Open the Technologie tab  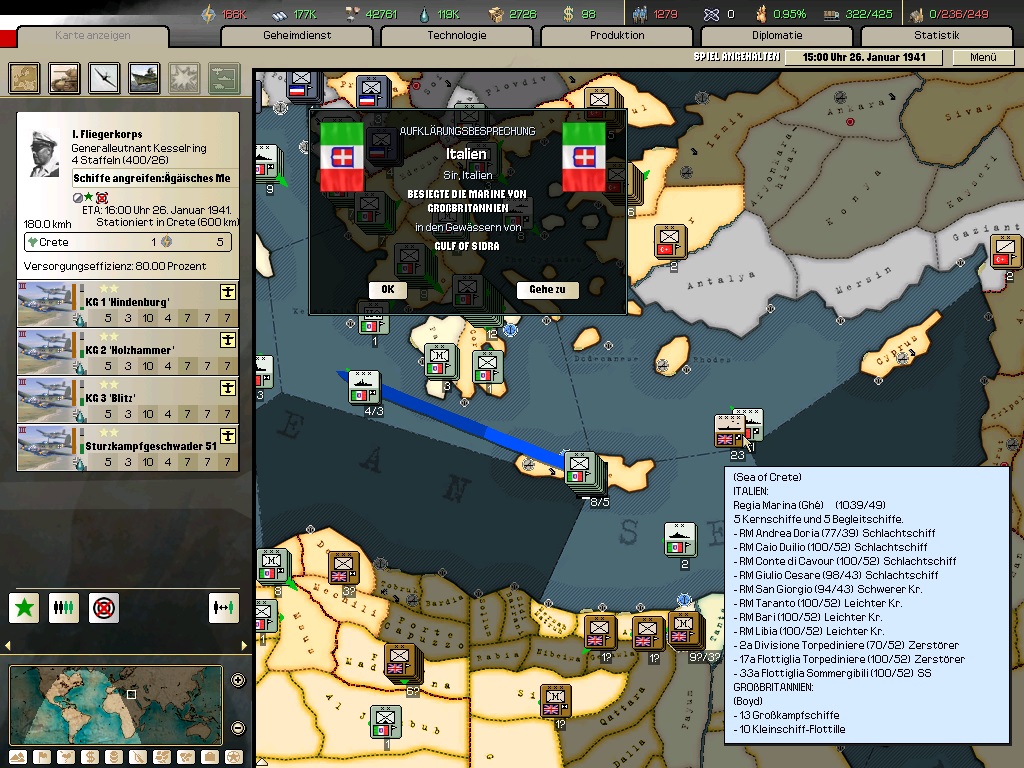(457, 35)
